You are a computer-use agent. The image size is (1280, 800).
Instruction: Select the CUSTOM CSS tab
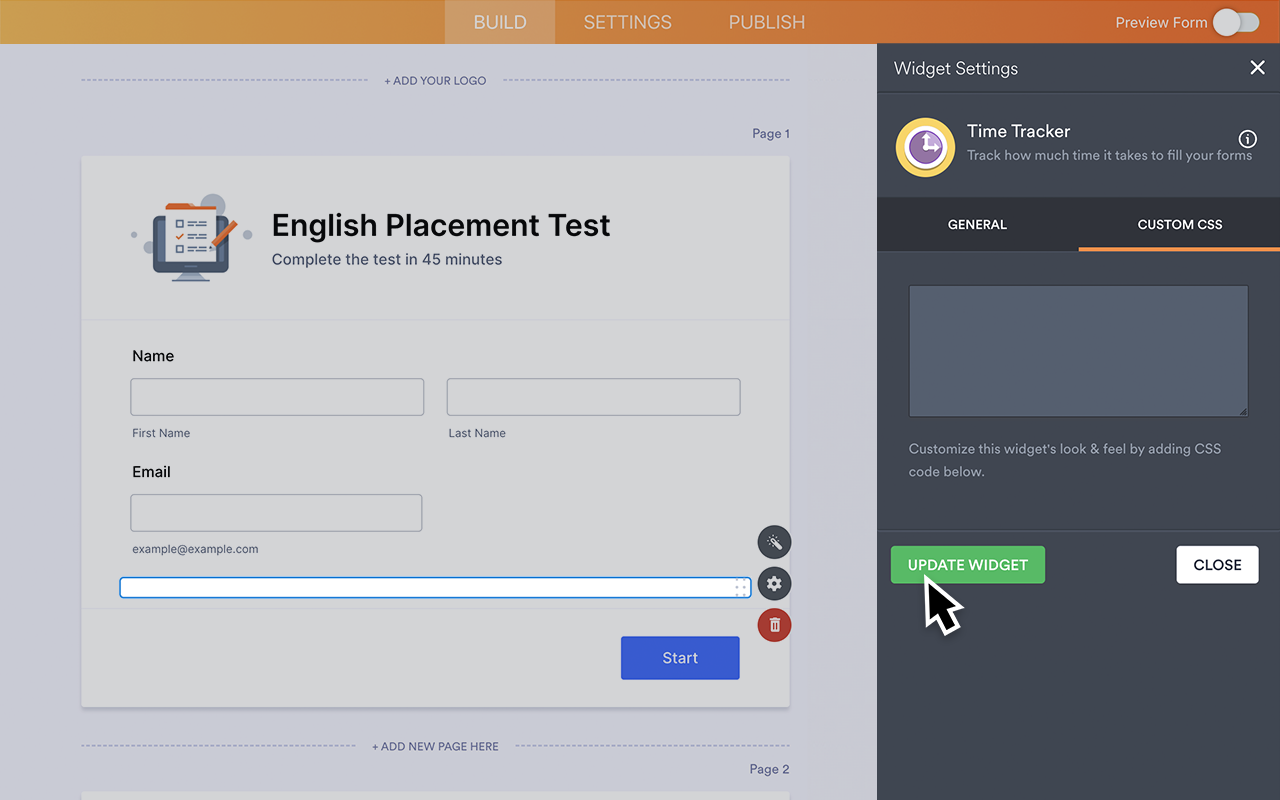coord(1179,224)
